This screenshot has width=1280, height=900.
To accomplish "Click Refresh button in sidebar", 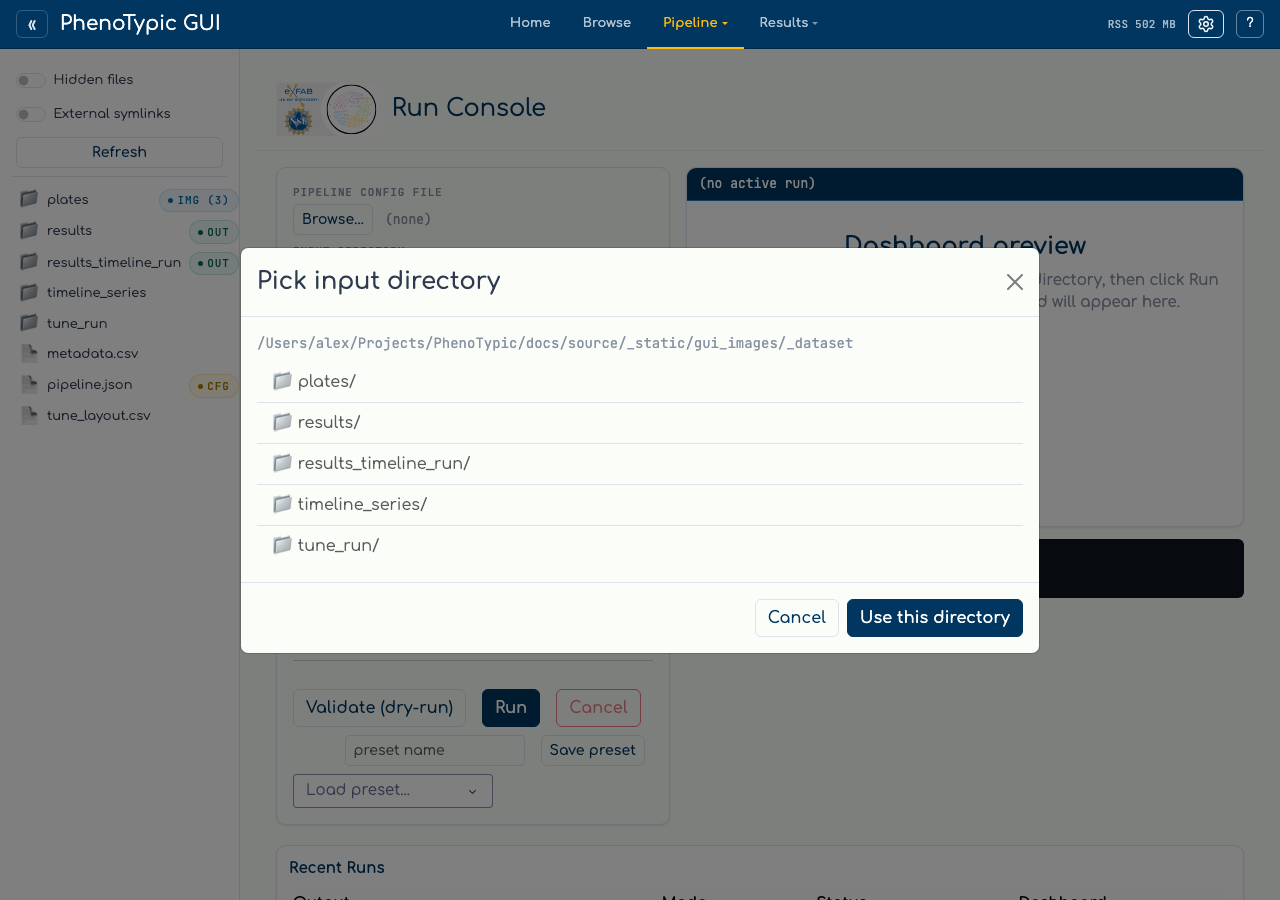I will tap(119, 152).
